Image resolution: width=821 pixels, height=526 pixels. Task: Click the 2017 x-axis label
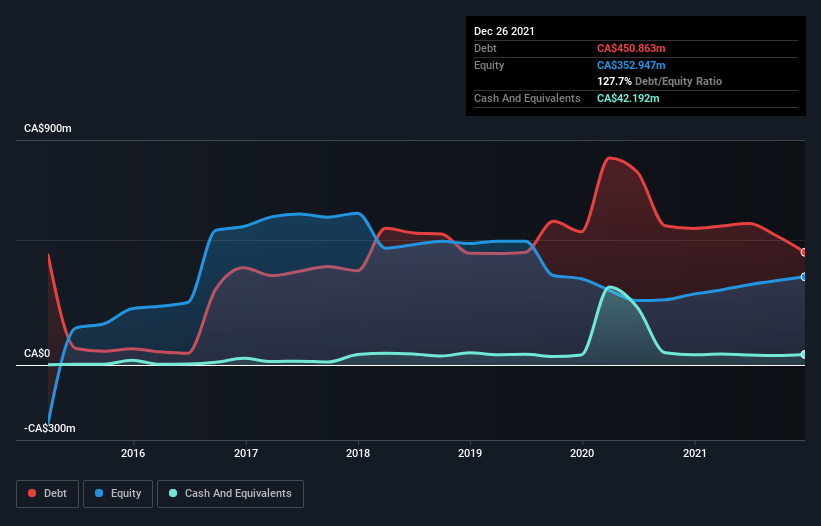pyautogui.click(x=246, y=453)
